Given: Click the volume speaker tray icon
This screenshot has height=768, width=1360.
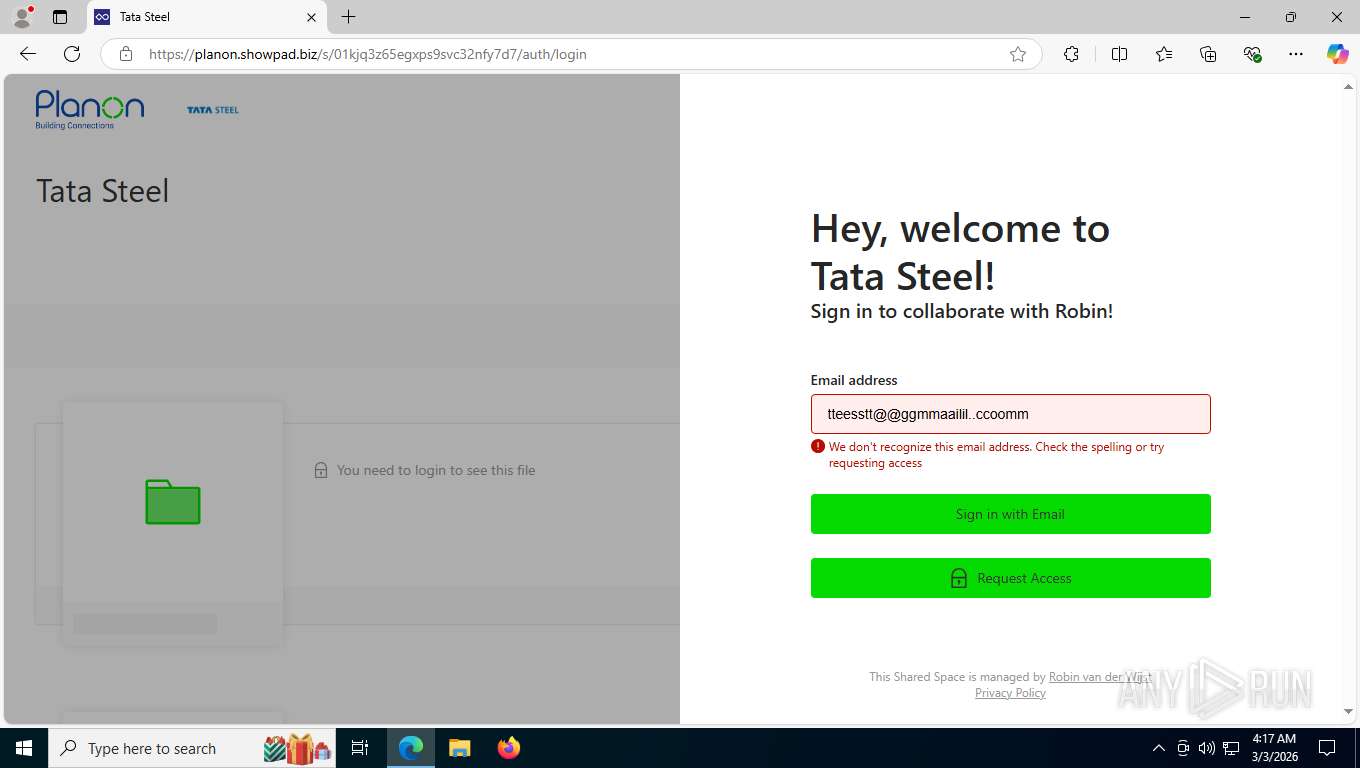Looking at the screenshot, I should click(1207, 748).
